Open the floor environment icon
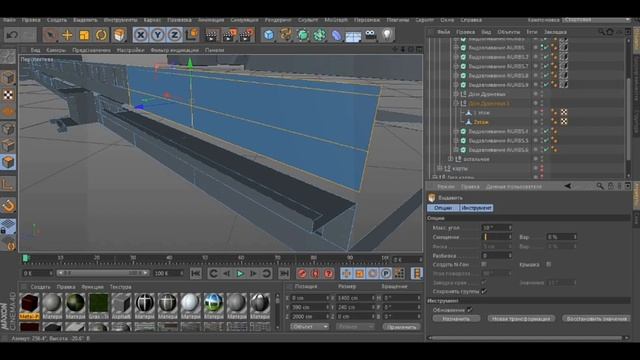 click(353, 36)
